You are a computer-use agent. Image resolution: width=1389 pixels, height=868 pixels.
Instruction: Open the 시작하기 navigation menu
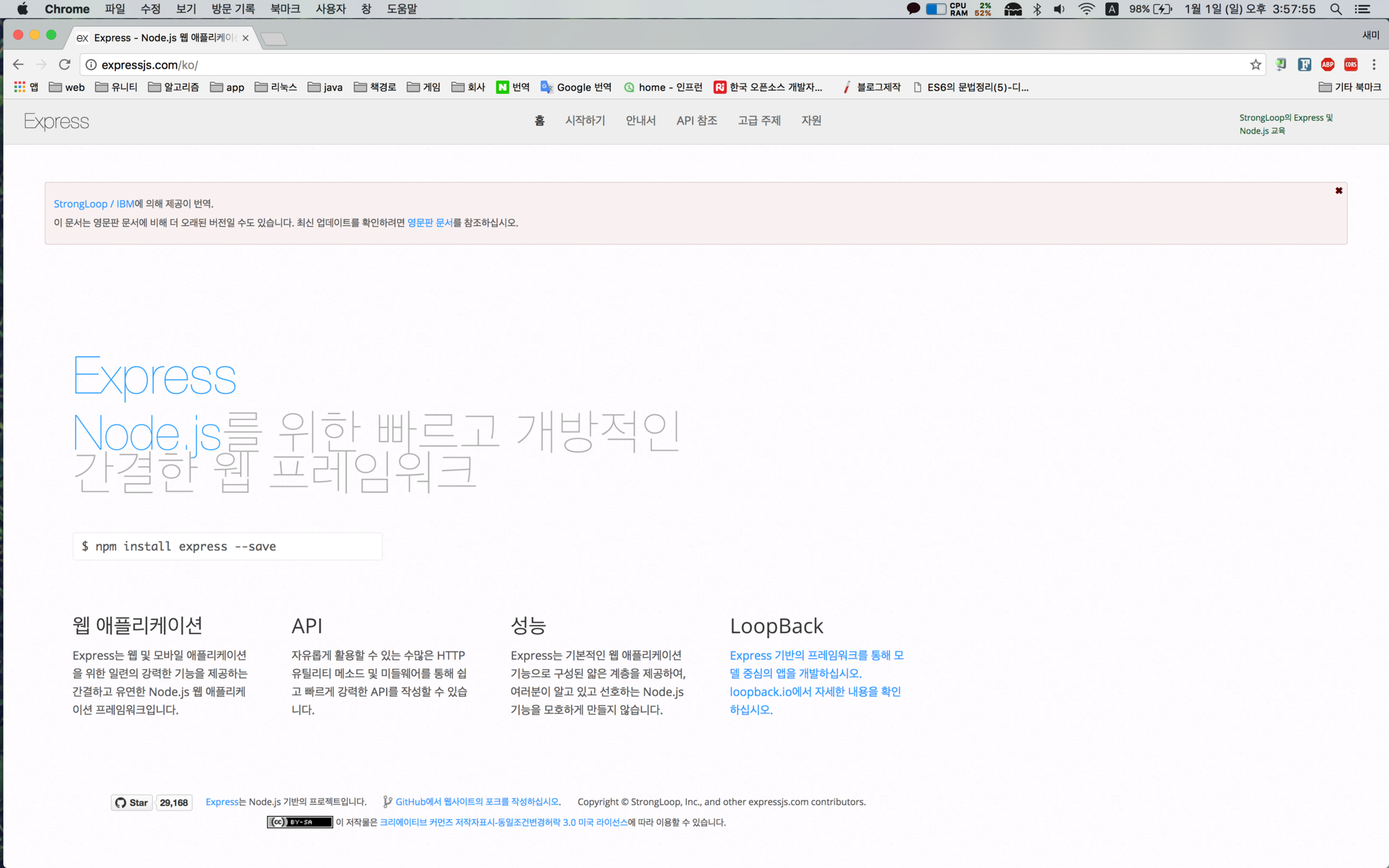[585, 120]
